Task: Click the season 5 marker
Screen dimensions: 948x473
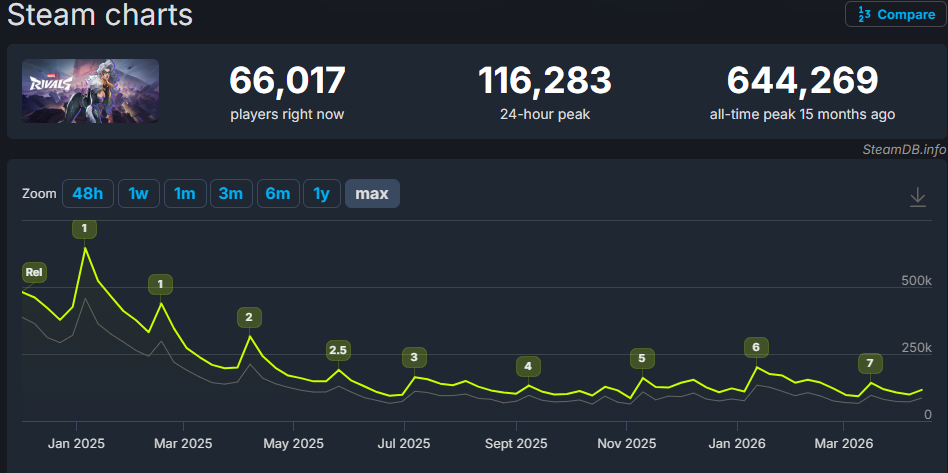Action: pyautogui.click(x=642, y=358)
